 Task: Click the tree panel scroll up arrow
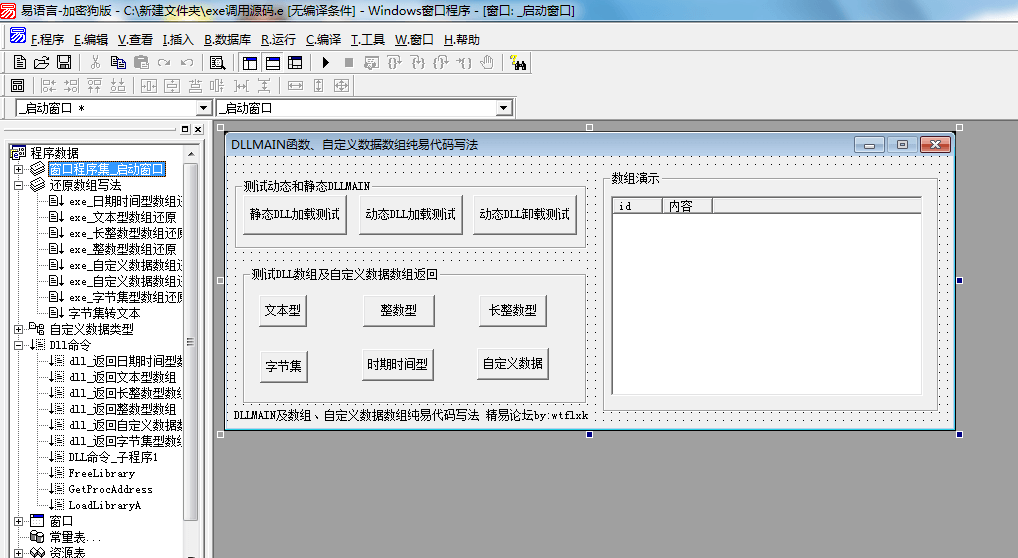190,154
